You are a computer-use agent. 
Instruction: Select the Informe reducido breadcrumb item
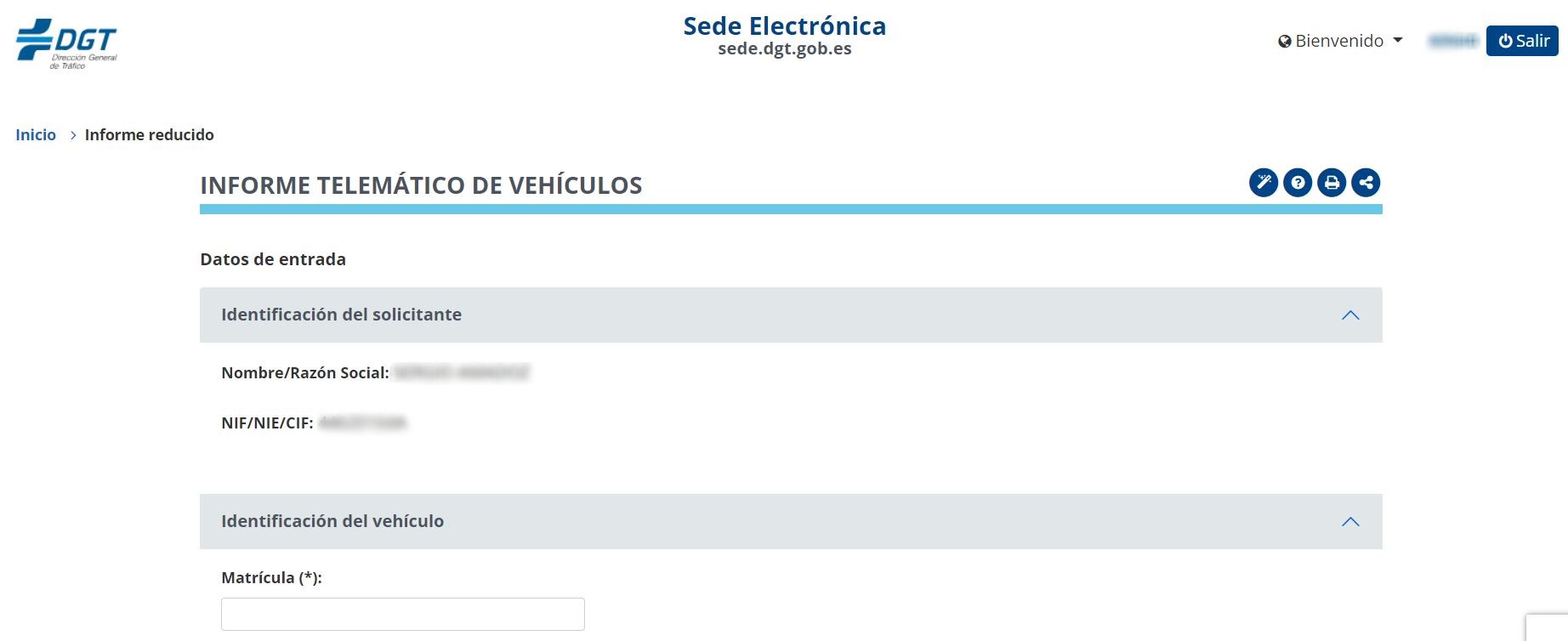tap(150, 135)
